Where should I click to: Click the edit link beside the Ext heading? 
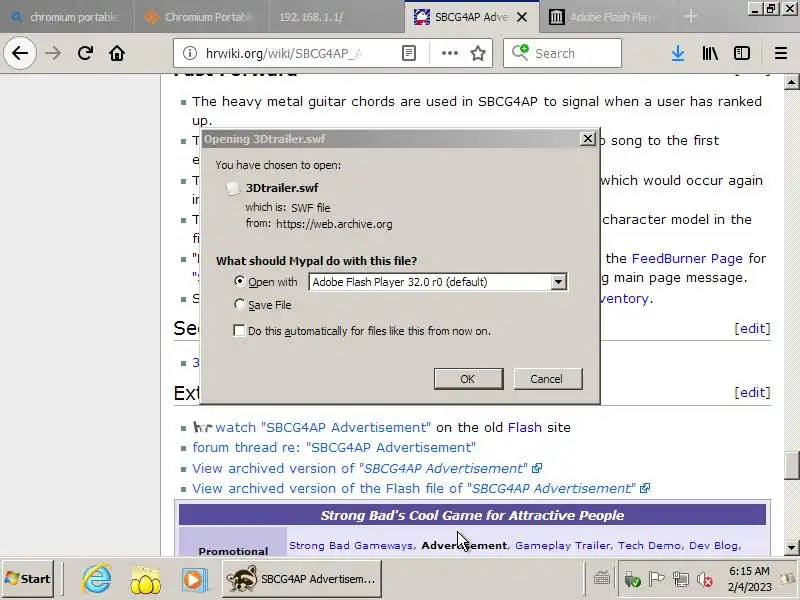[x=752, y=392]
